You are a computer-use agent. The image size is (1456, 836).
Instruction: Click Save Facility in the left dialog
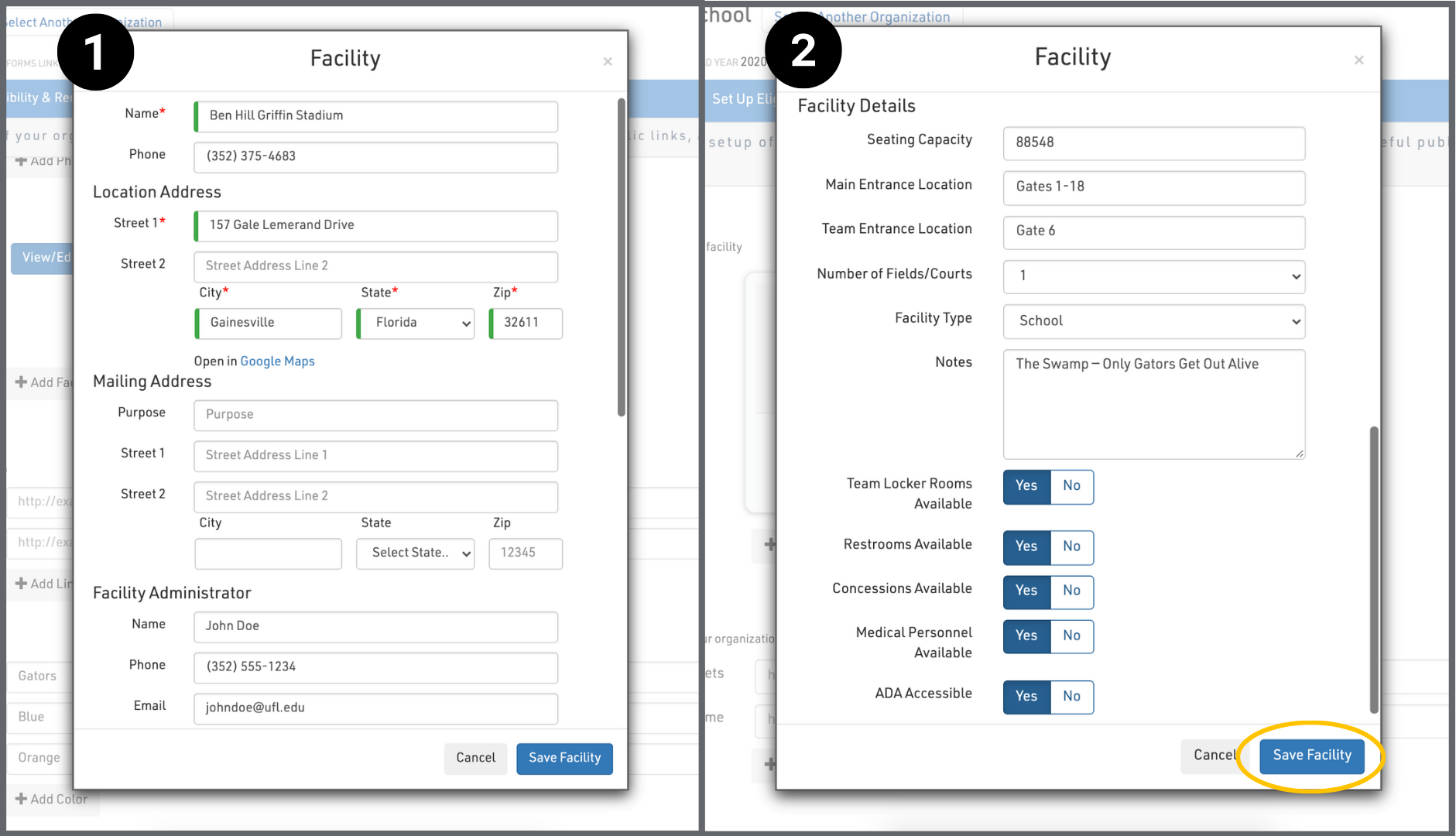pyautogui.click(x=564, y=759)
